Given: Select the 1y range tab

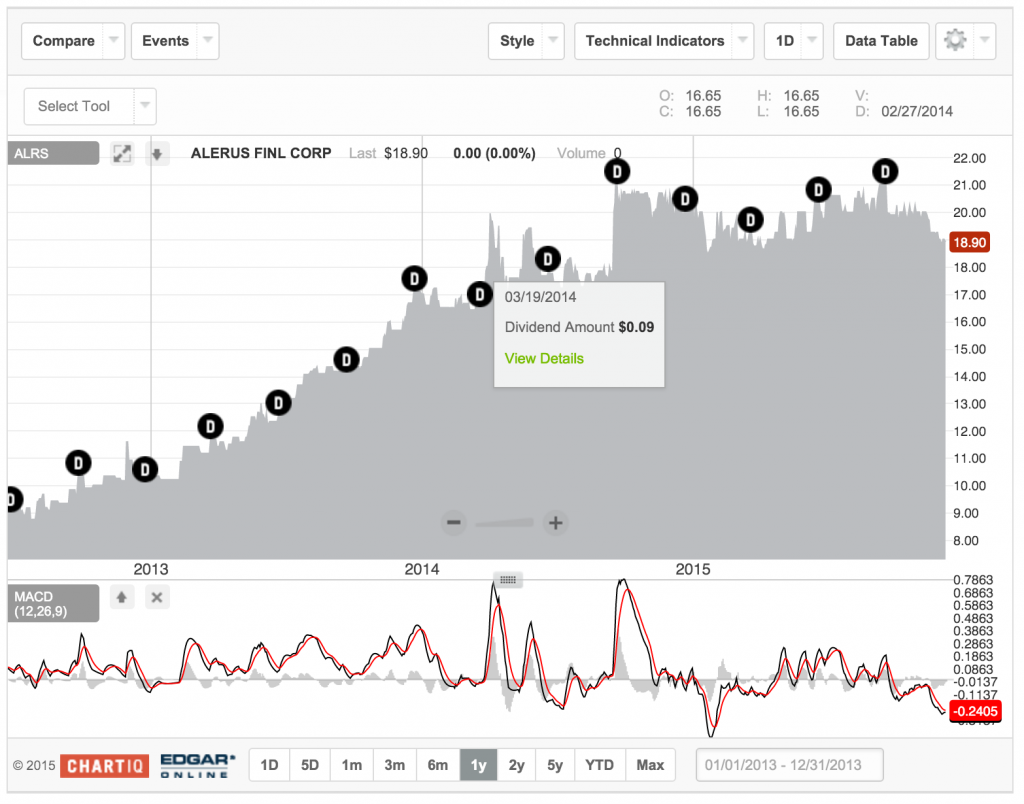Looking at the screenshot, I should [479, 765].
